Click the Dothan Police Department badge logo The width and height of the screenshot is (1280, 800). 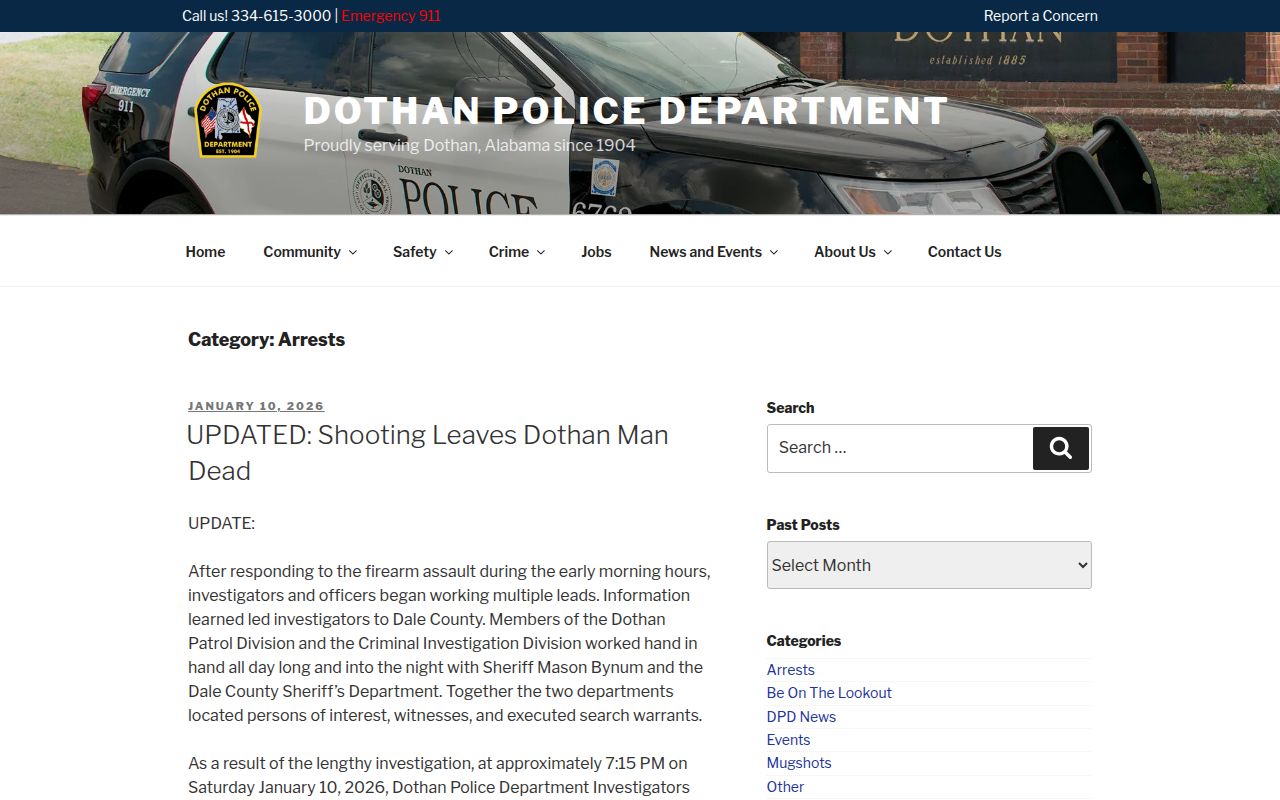click(x=228, y=120)
